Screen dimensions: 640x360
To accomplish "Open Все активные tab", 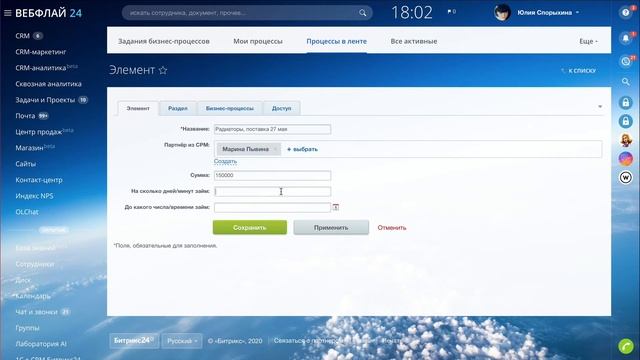I will (x=413, y=41).
